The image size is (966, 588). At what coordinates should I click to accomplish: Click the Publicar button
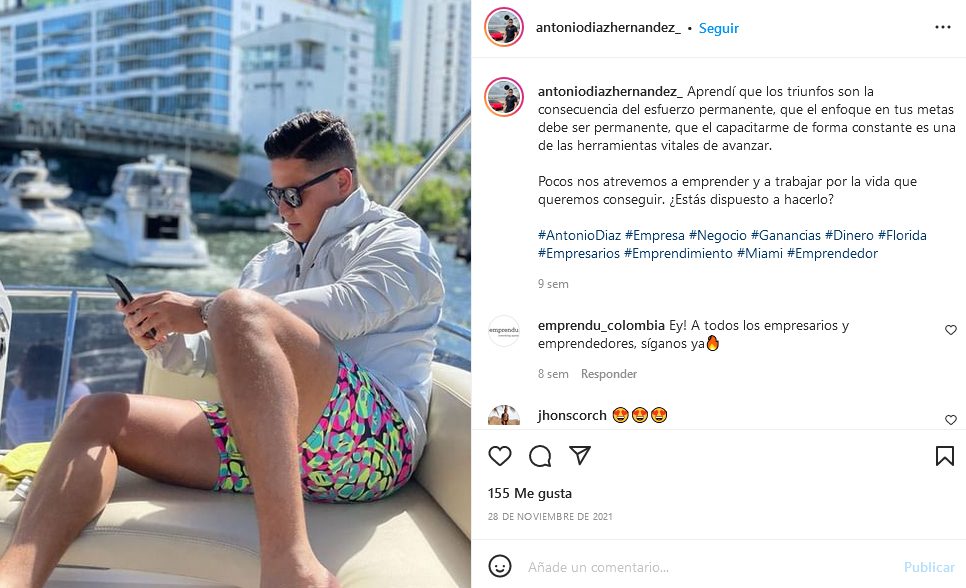point(929,567)
